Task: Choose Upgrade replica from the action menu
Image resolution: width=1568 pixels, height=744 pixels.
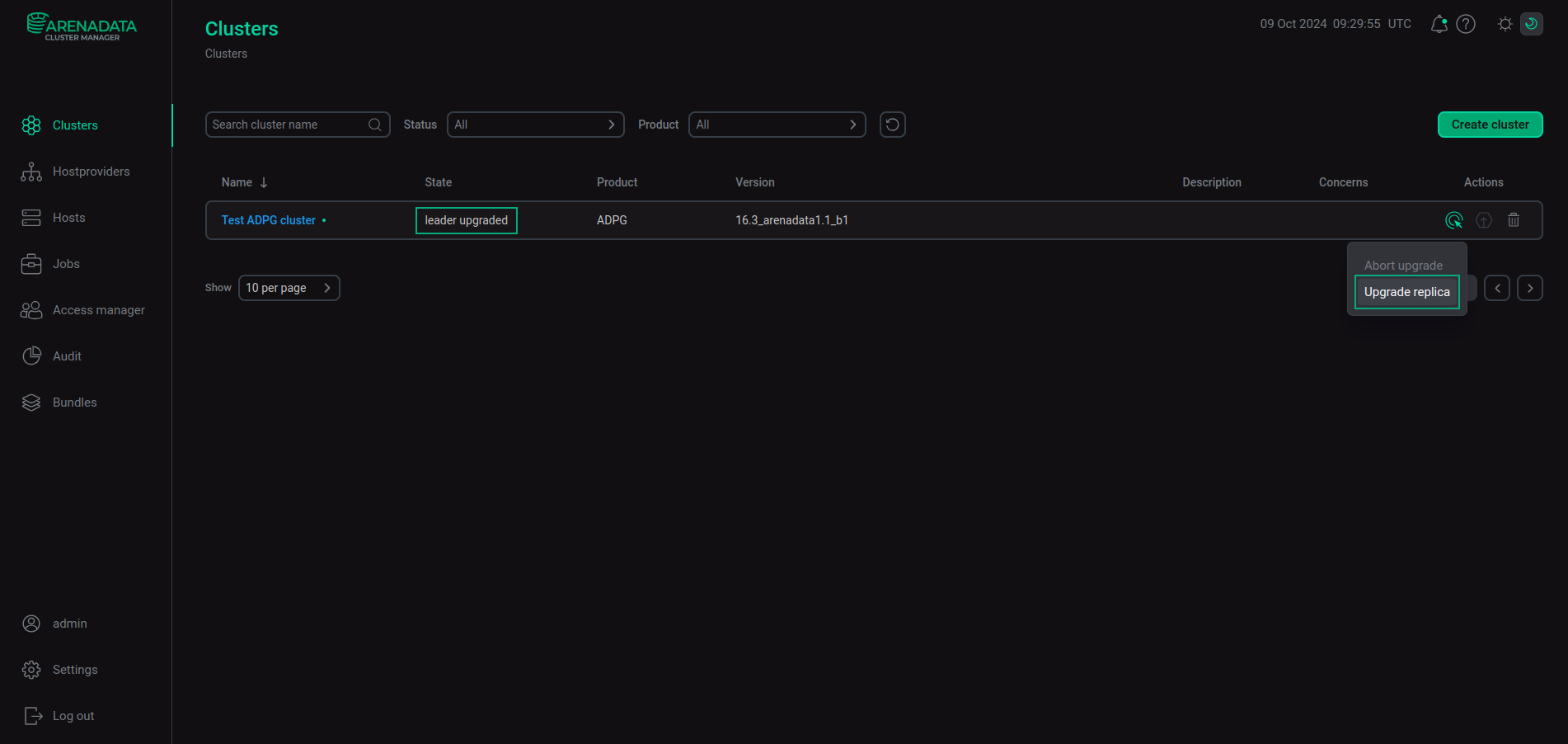Action: [1407, 292]
